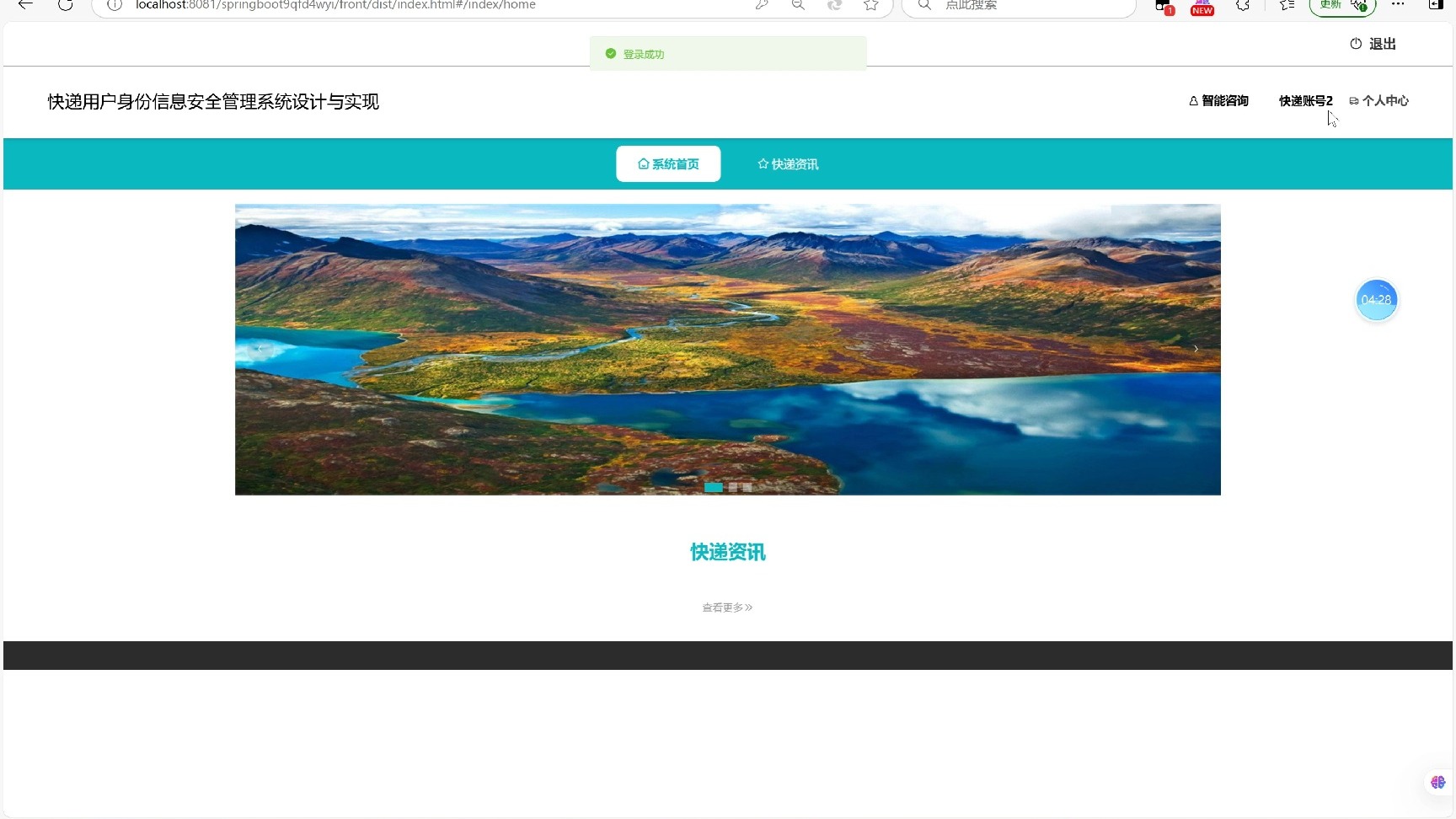
Task: Click the 快递账号2 account name
Action: pos(1304,101)
